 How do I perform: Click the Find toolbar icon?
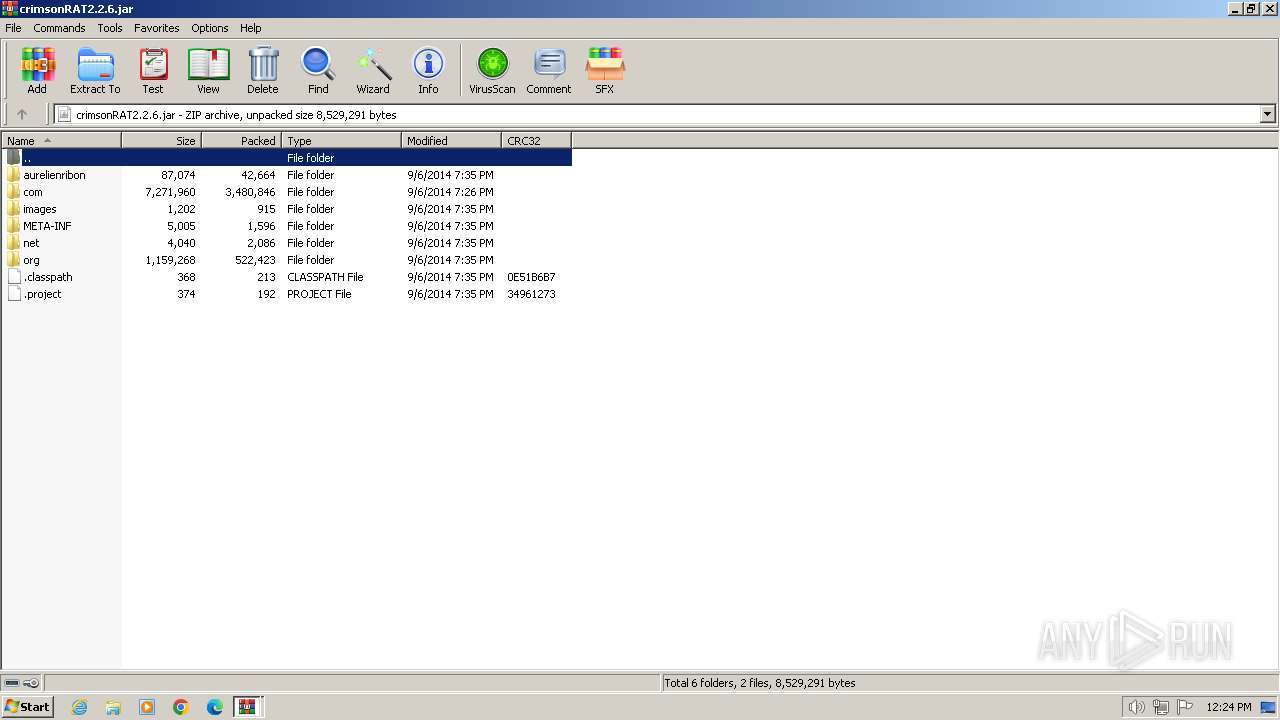pyautogui.click(x=318, y=71)
